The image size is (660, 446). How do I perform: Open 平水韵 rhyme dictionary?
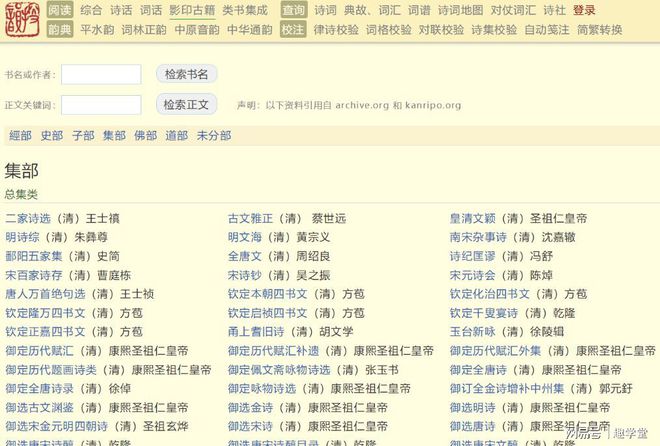click(97, 30)
